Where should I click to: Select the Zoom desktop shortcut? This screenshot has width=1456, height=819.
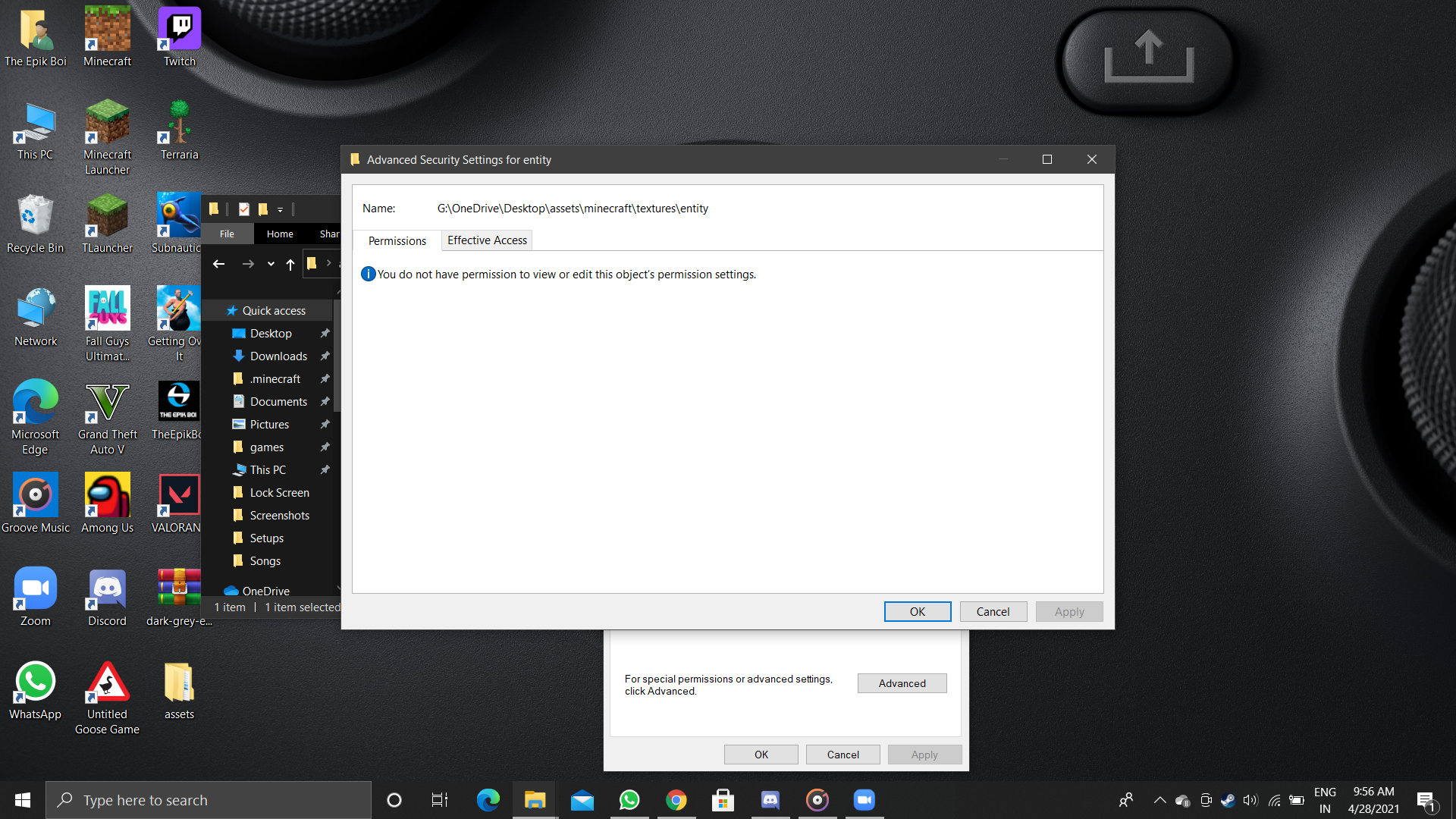click(35, 596)
